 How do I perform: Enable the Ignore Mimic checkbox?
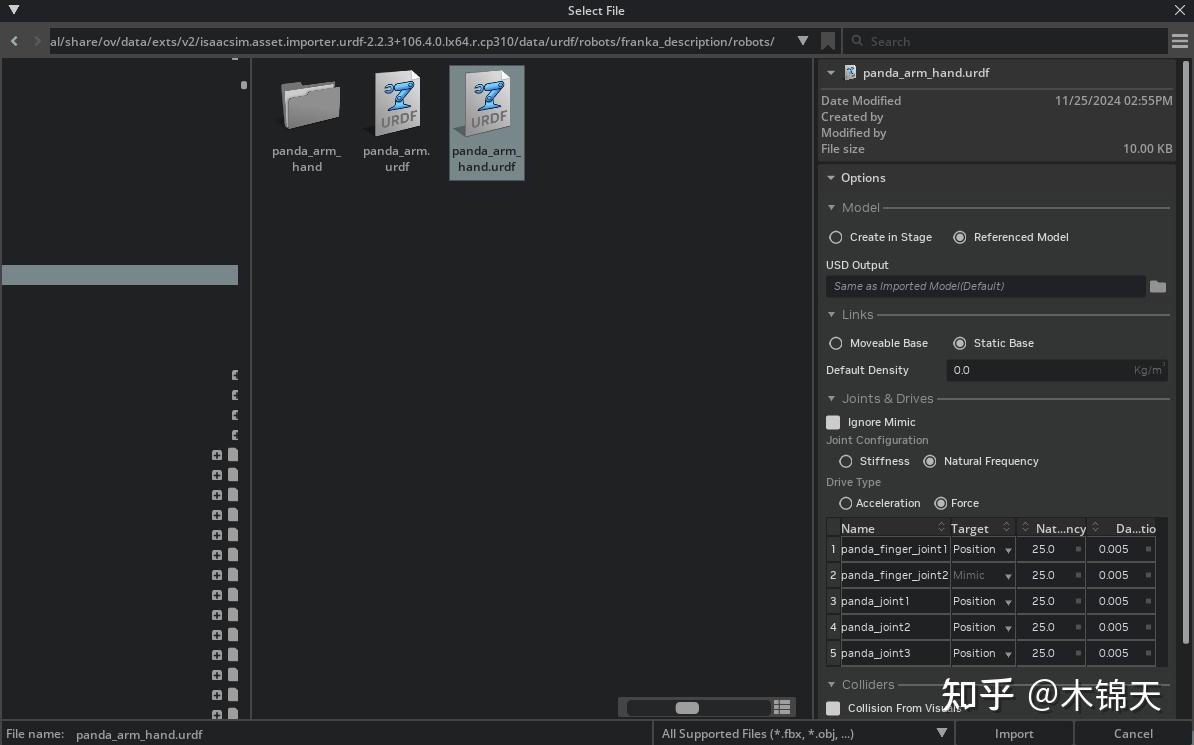click(x=833, y=422)
